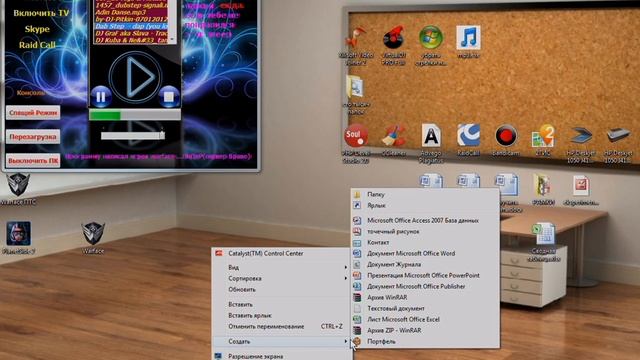Select 1457_dubstep-signal track in the playlist
The width and height of the screenshot is (640, 360).
pos(131,6)
